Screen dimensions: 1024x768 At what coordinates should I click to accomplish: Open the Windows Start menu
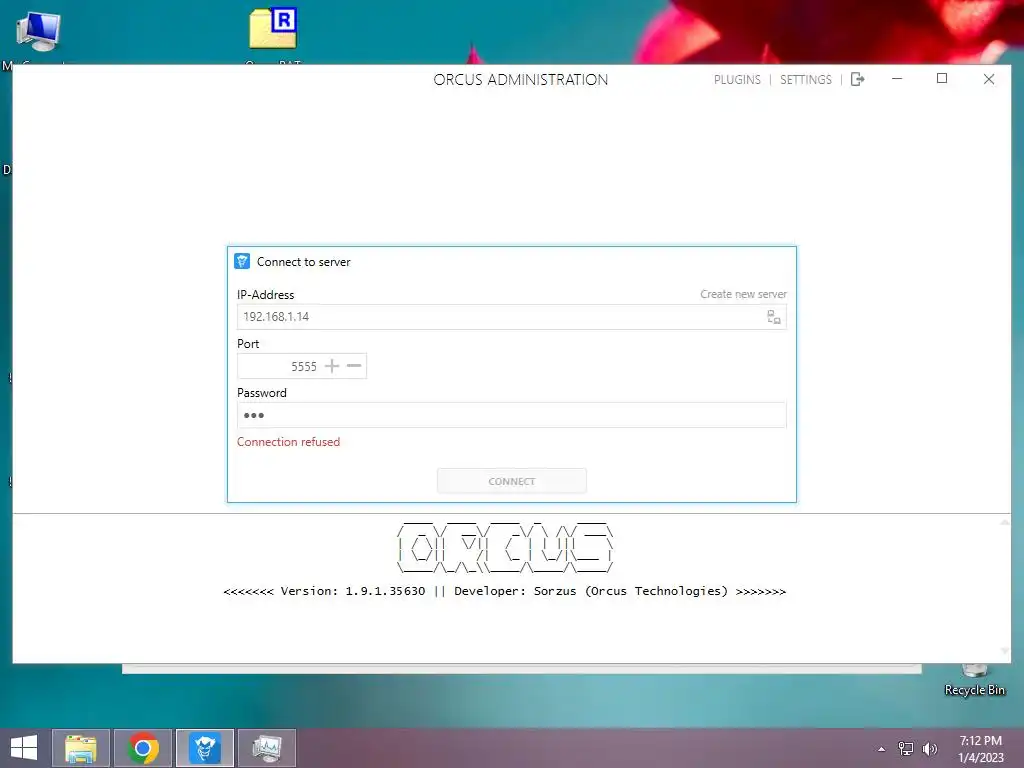pyautogui.click(x=24, y=748)
